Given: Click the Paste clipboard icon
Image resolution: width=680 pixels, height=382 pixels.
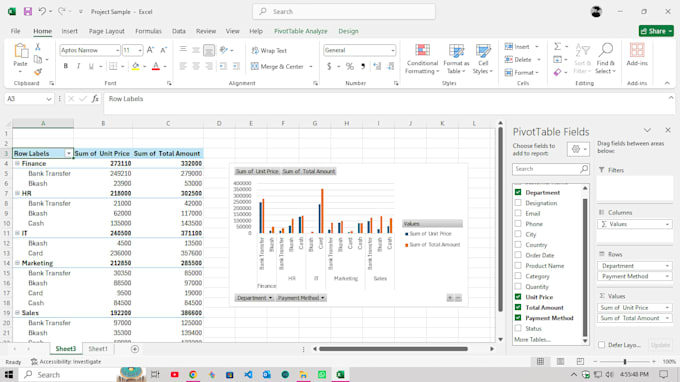Looking at the screenshot, I should (x=20, y=51).
